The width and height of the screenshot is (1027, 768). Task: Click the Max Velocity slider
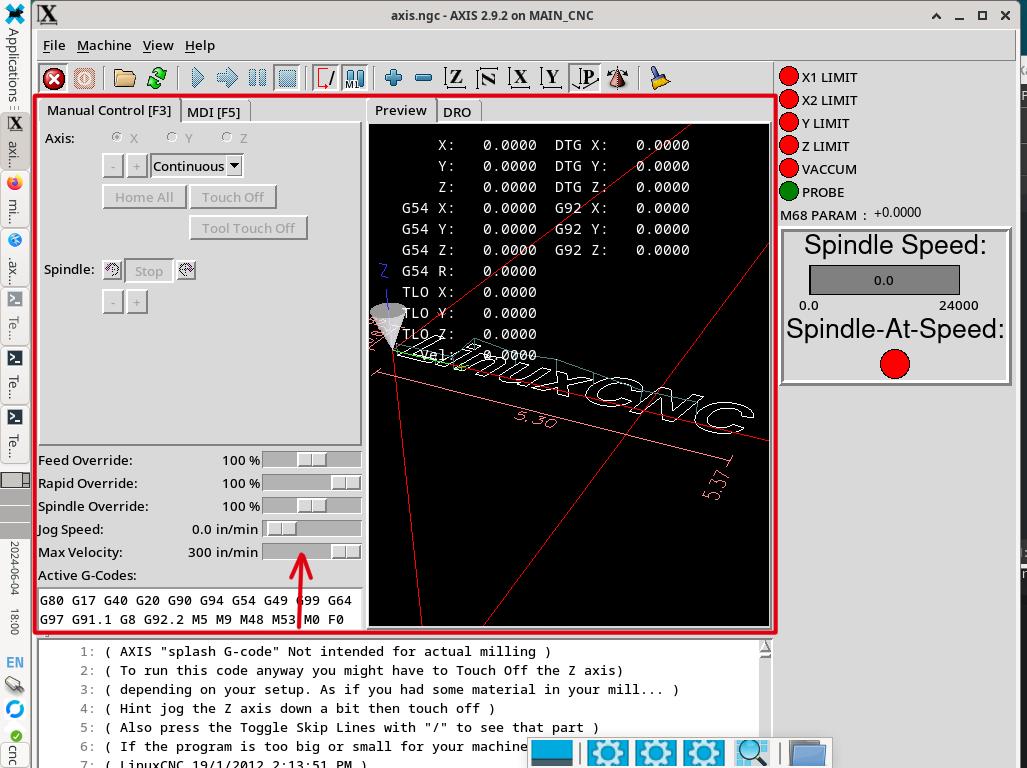pos(312,552)
